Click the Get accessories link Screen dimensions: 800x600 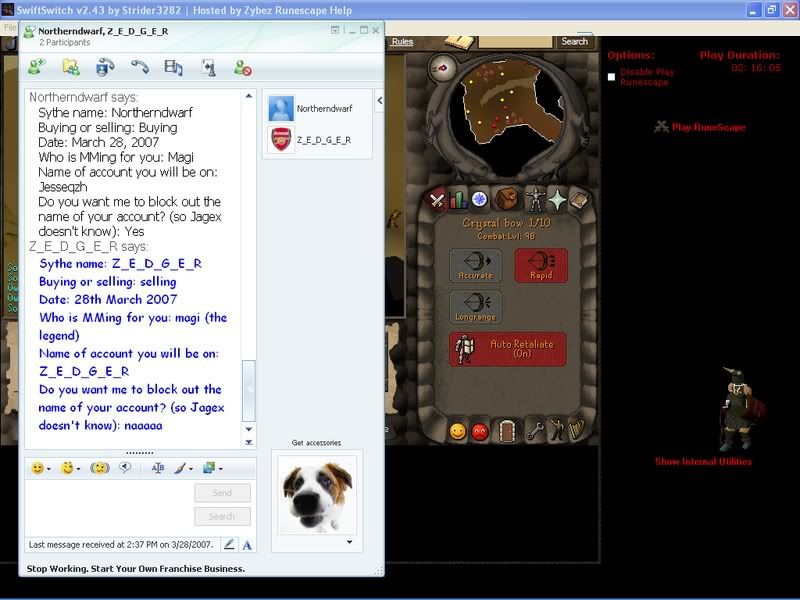click(x=316, y=443)
